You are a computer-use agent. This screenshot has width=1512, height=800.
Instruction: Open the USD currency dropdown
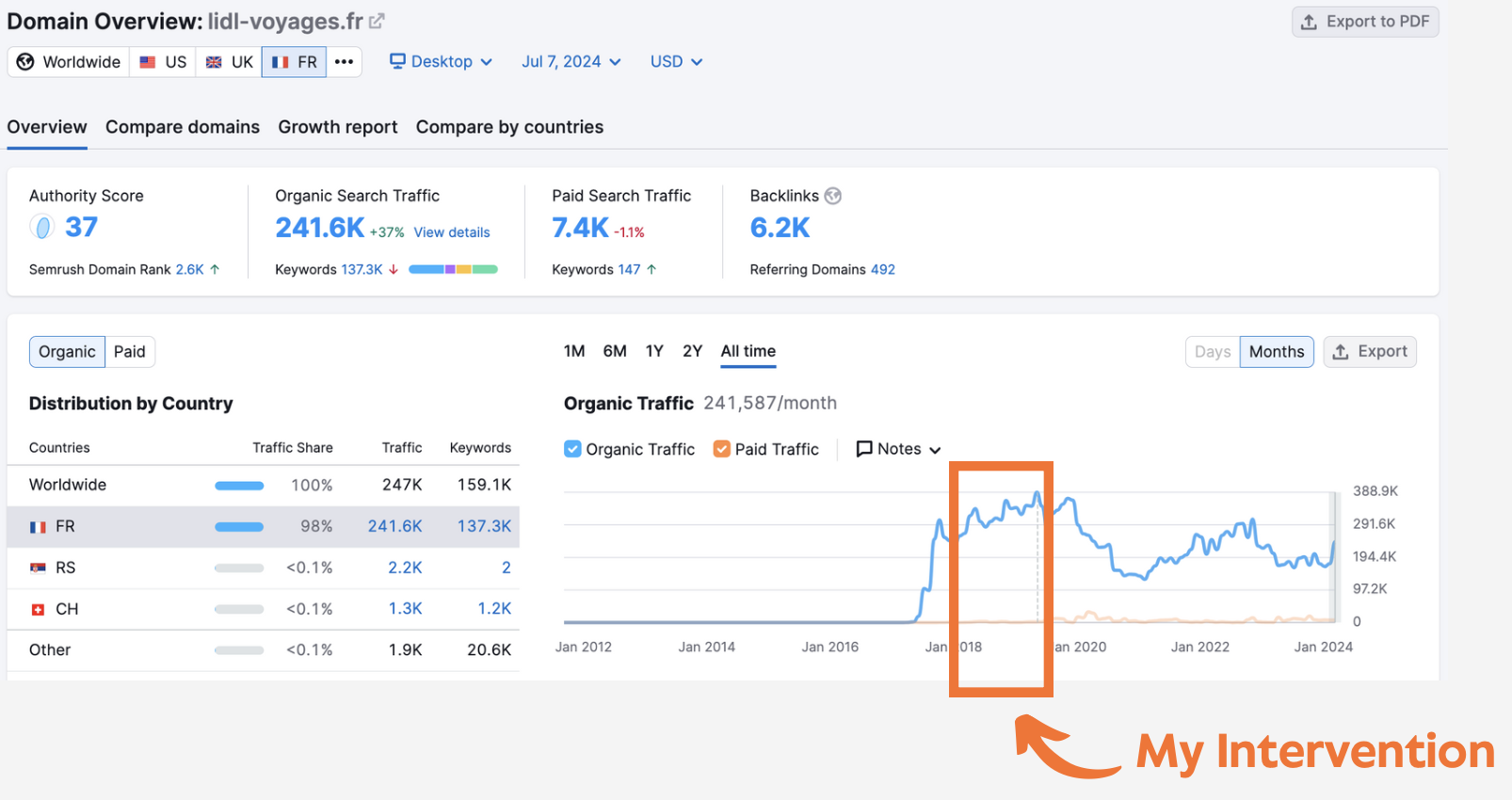coord(676,61)
